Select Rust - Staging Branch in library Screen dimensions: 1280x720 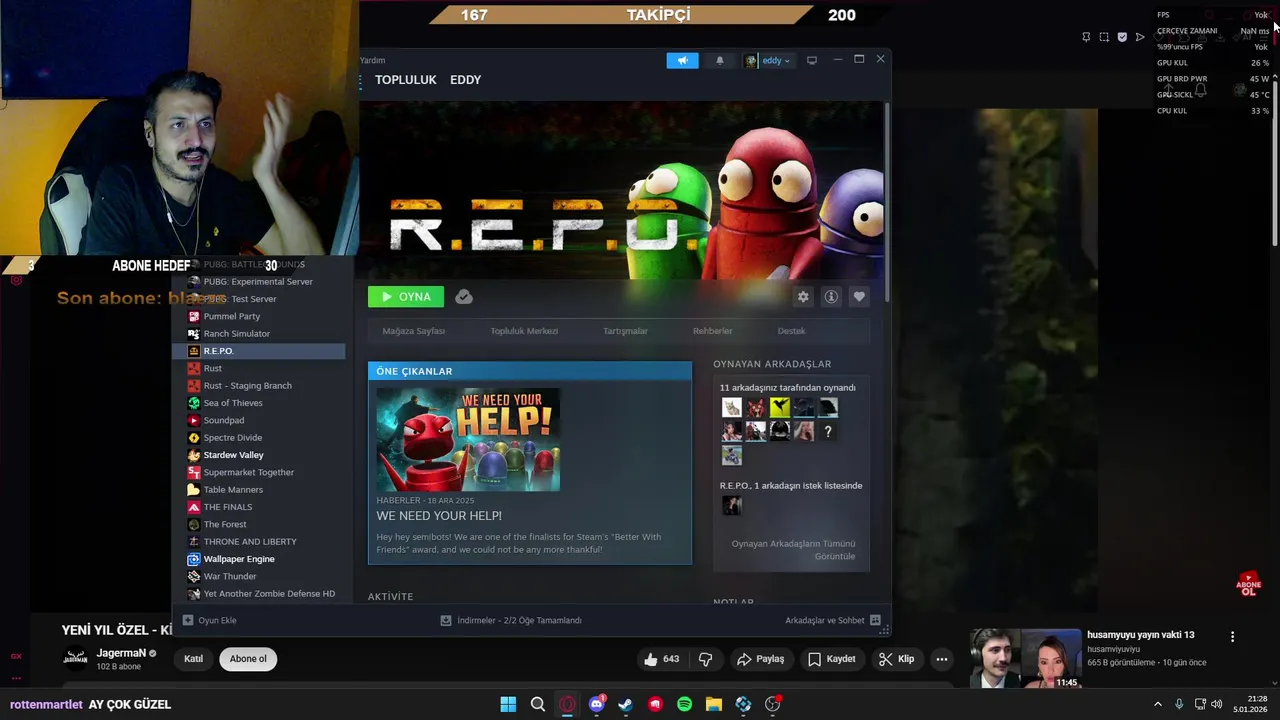(x=248, y=386)
